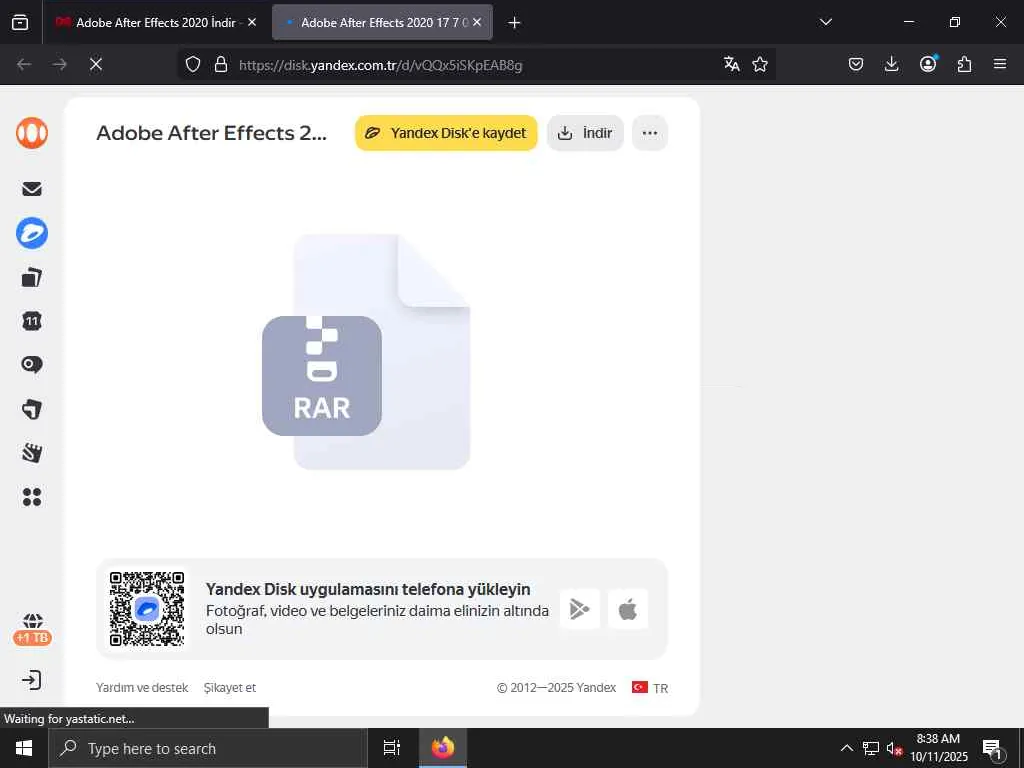The height and width of the screenshot is (768, 1024).
Task: Open the hand-shaped icon in sidebar
Action: 32,453
